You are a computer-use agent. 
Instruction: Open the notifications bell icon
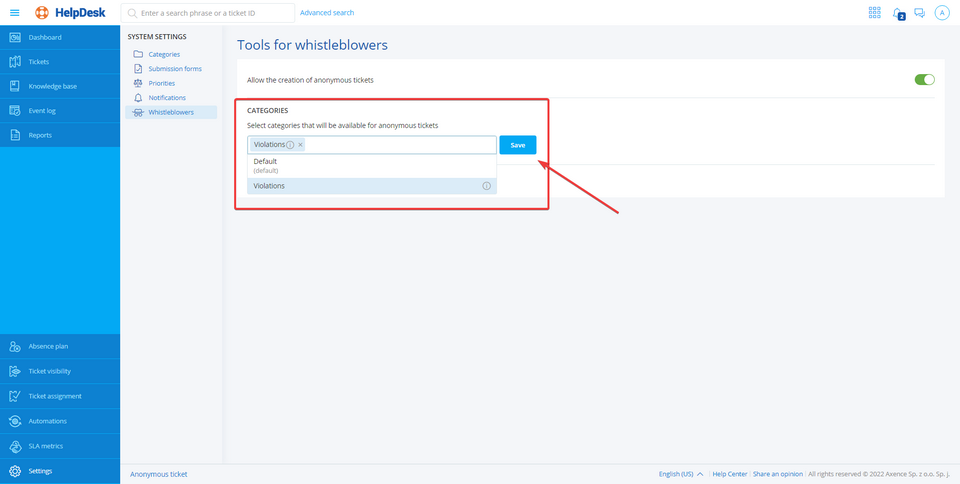(x=897, y=13)
